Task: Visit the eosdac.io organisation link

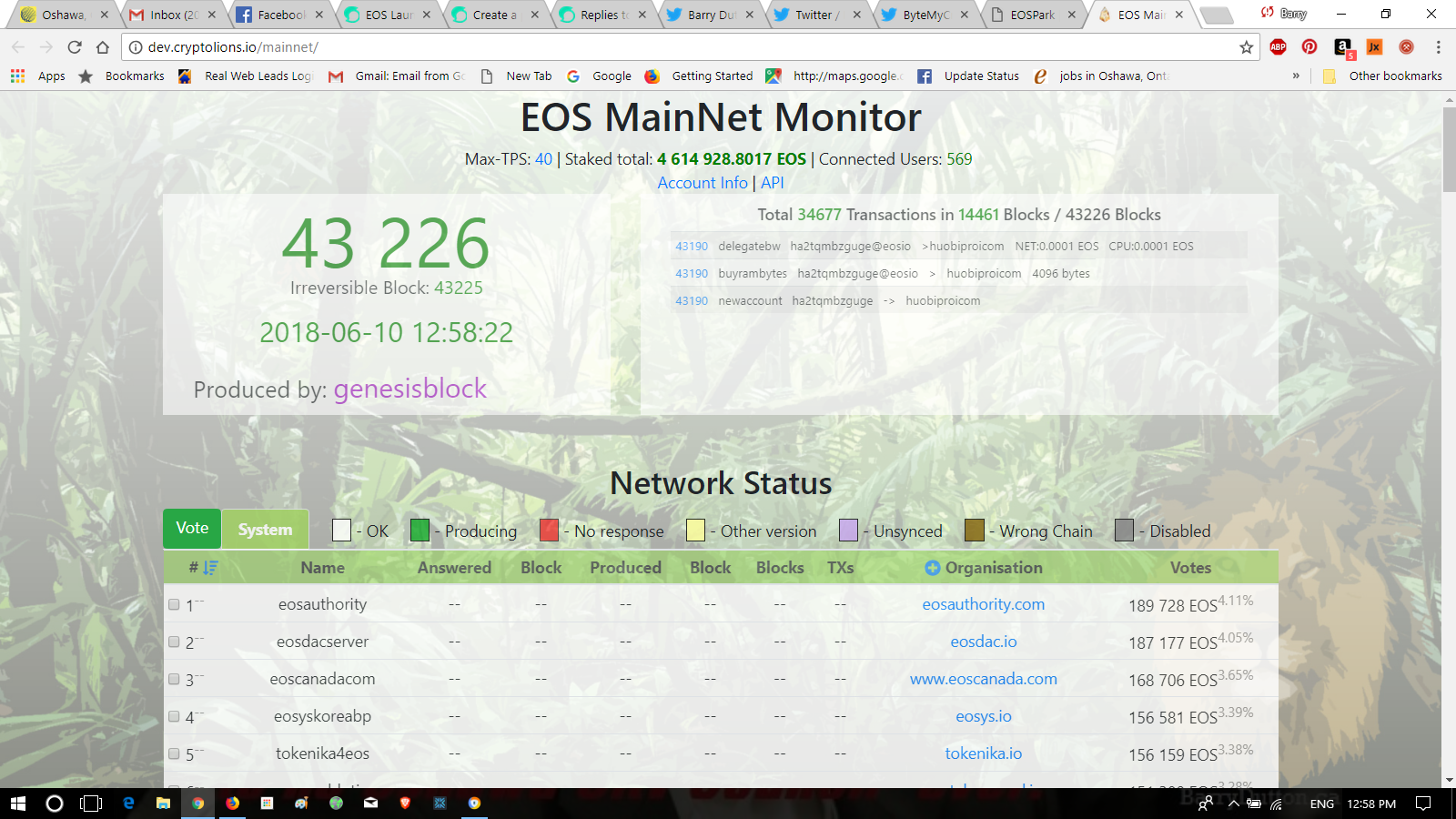Action: point(983,642)
